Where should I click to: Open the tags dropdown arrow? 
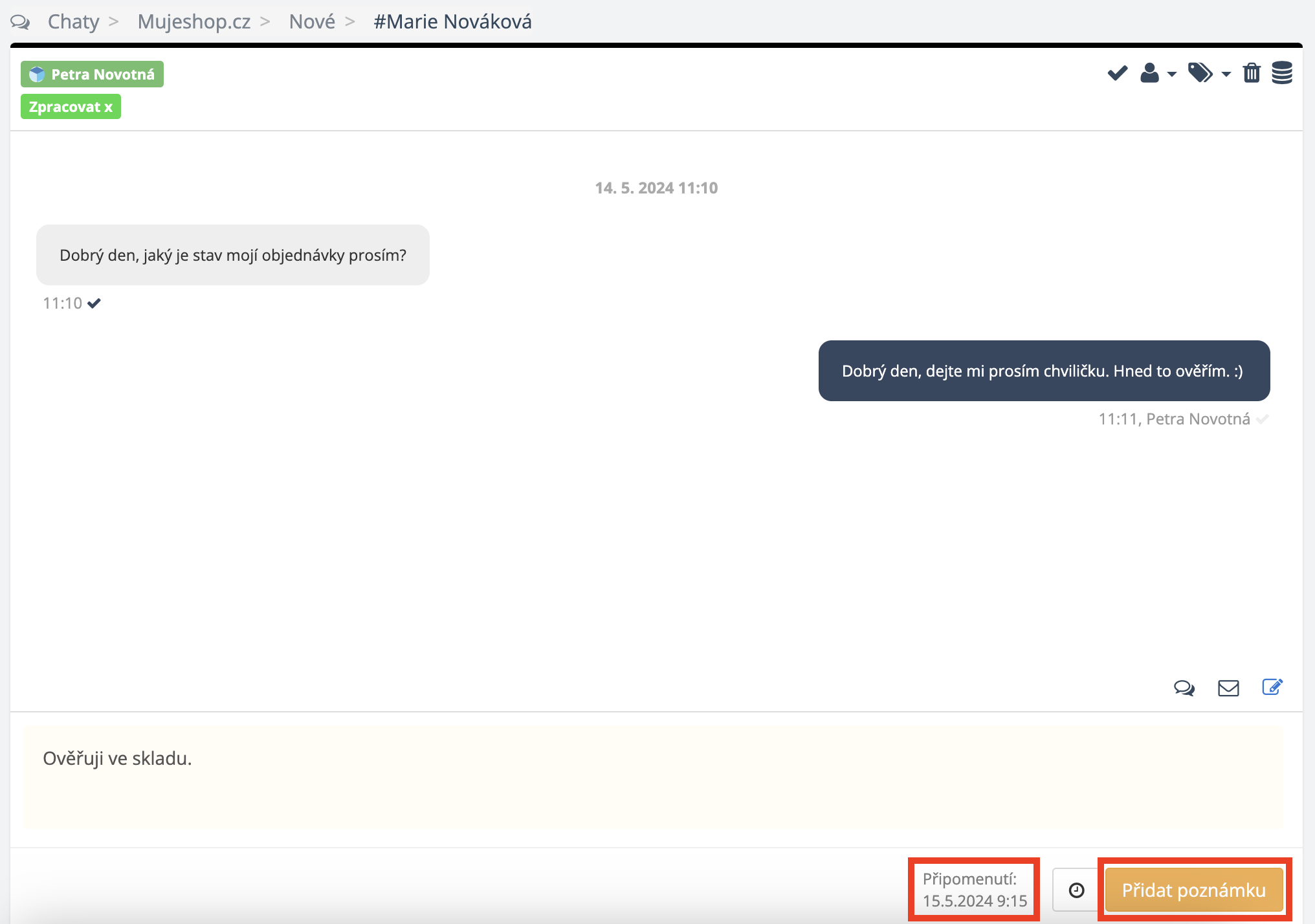[1226, 74]
